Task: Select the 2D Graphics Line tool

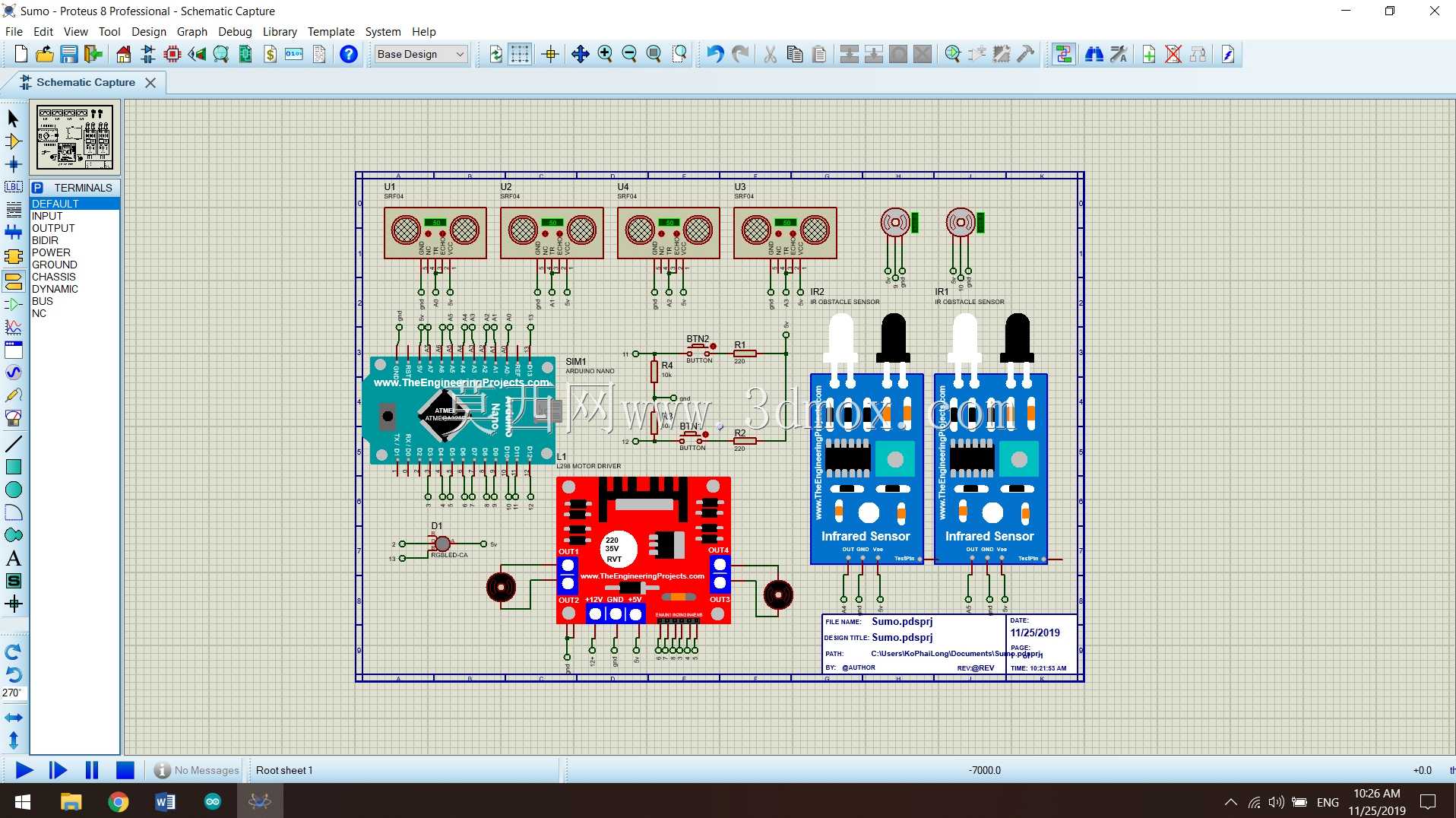Action: [x=13, y=444]
